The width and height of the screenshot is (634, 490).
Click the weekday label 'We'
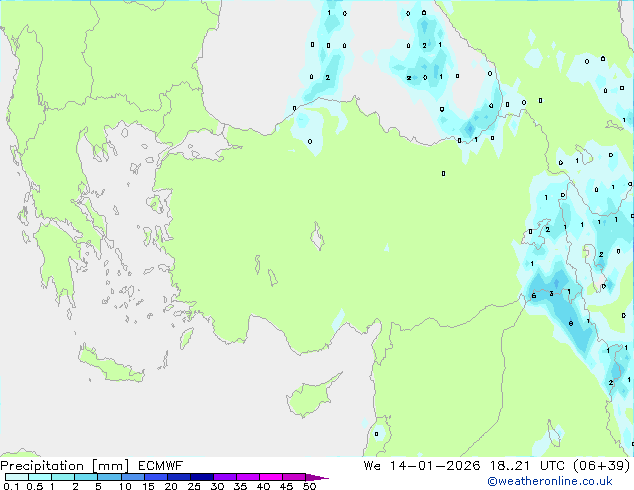tap(372, 466)
